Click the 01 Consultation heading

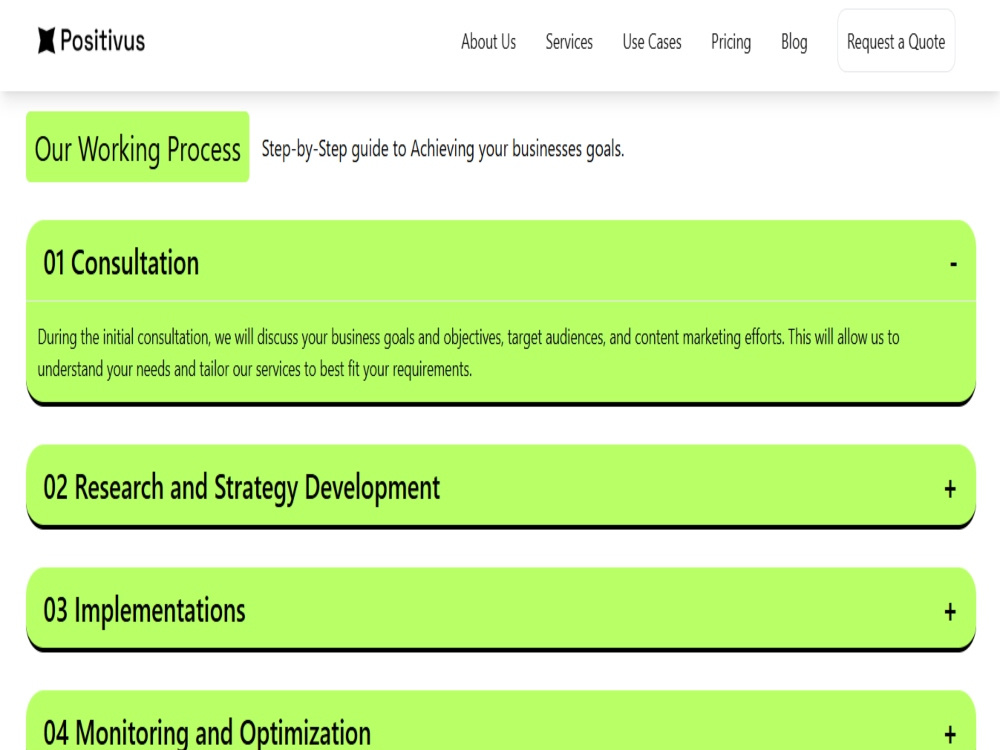[121, 263]
